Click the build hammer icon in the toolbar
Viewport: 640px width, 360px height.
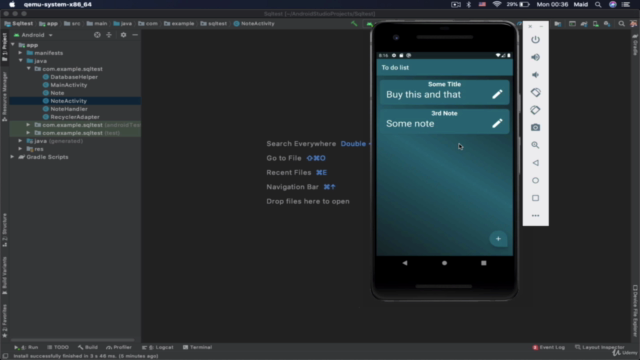coord(354,24)
